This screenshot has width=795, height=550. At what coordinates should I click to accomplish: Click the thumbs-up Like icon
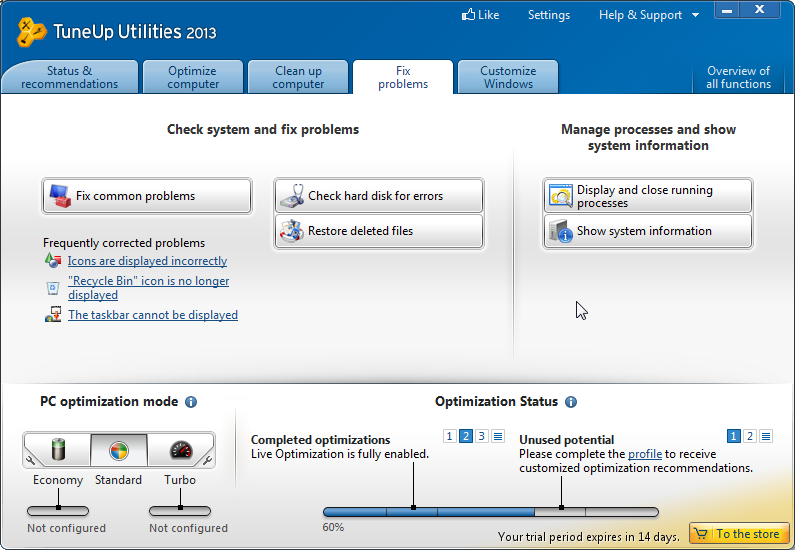[468, 15]
